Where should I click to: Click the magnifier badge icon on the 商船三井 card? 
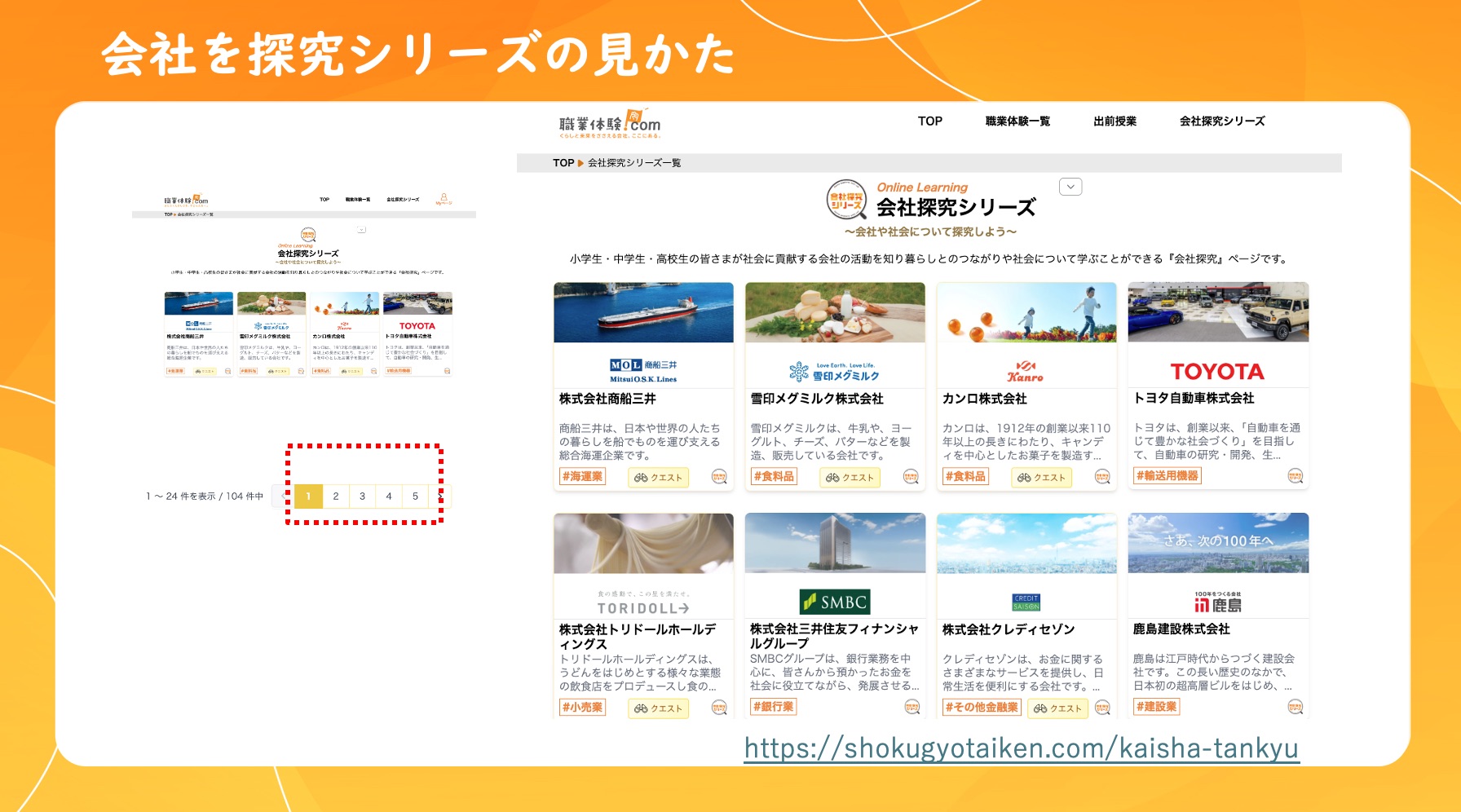(x=719, y=477)
